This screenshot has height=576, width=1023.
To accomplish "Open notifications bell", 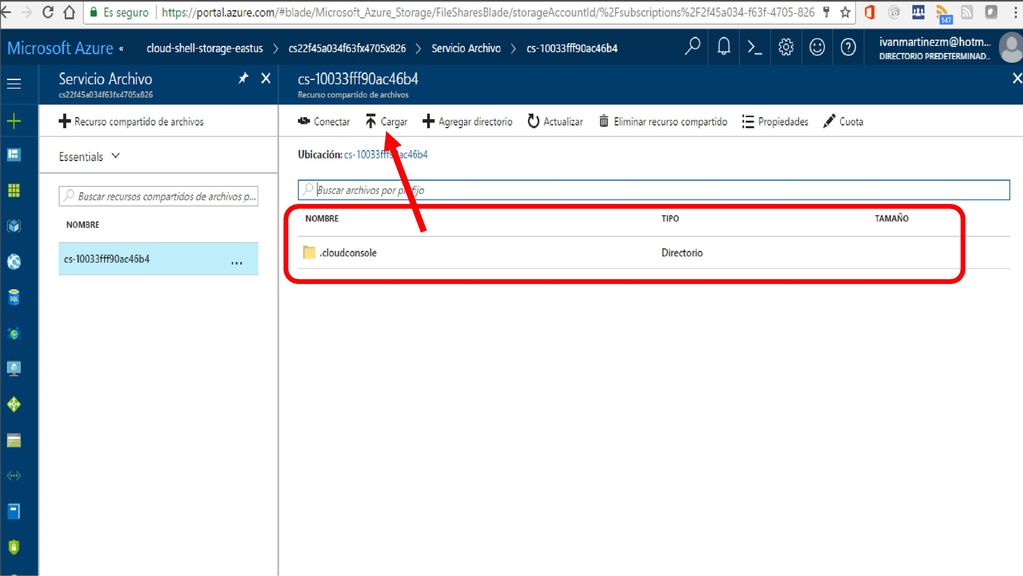I will point(724,46).
